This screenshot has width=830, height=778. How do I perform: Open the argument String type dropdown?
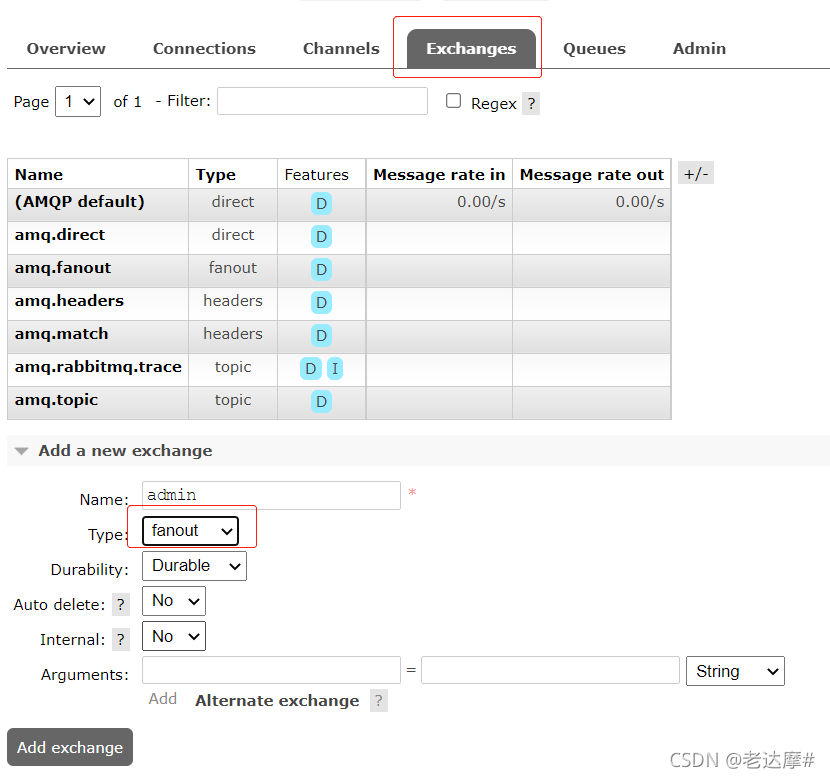pos(735,671)
